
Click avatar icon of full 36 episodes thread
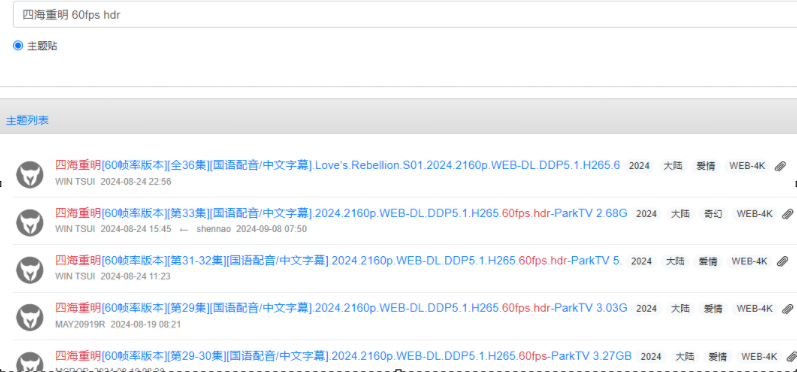coord(29,174)
